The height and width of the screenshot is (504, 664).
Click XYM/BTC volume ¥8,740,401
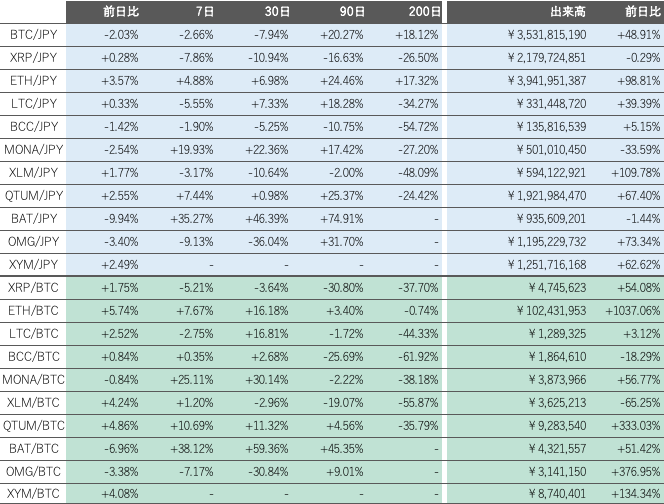(557, 494)
